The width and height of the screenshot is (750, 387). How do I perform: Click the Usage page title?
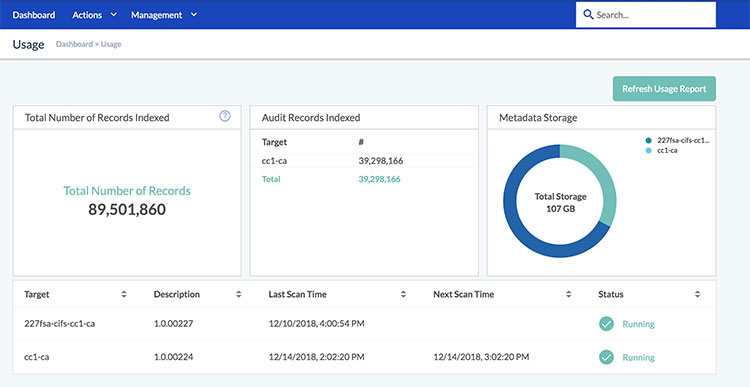(x=28, y=44)
